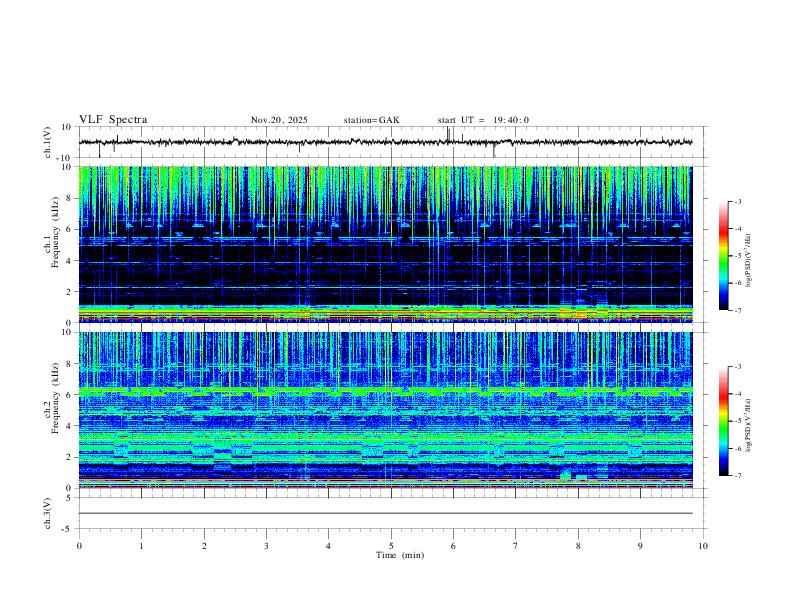792x612 pixels.
Task: Click the ch.2 spectrogram color scale bar
Action: 723,421
